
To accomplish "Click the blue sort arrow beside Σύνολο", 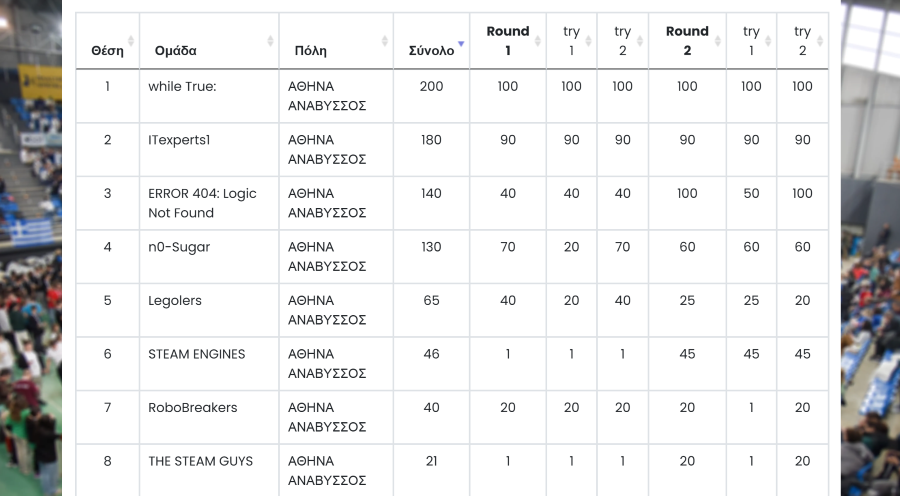I will point(460,43).
